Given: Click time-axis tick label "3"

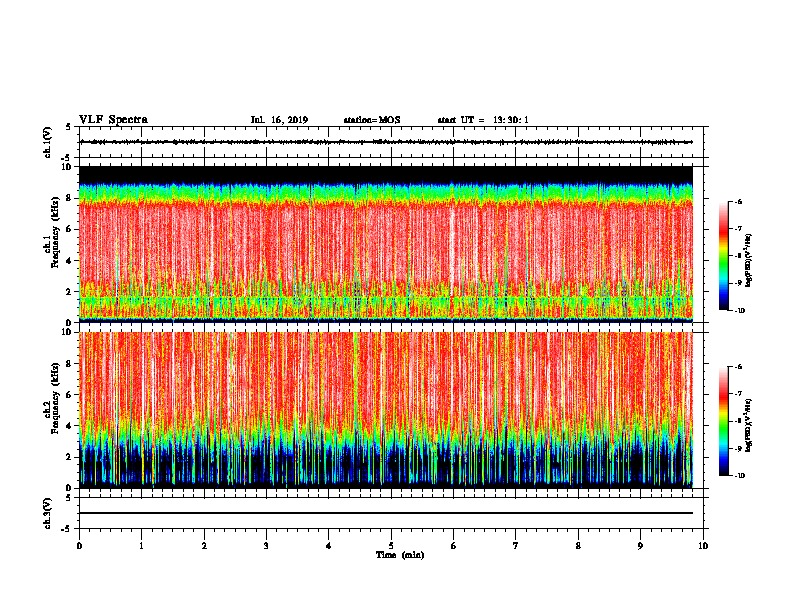Looking at the screenshot, I should point(266,545).
